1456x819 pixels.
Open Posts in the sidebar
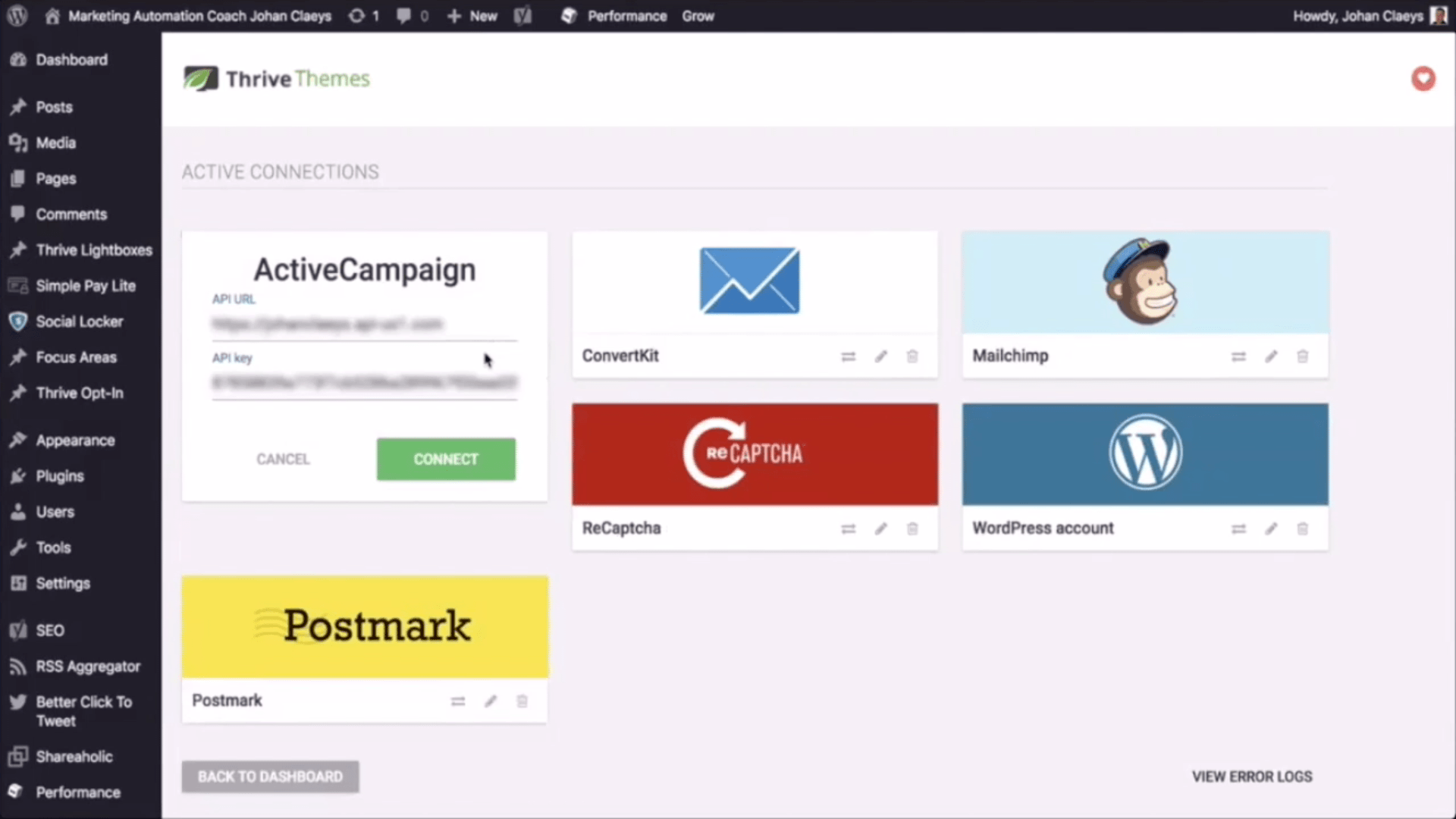point(54,107)
